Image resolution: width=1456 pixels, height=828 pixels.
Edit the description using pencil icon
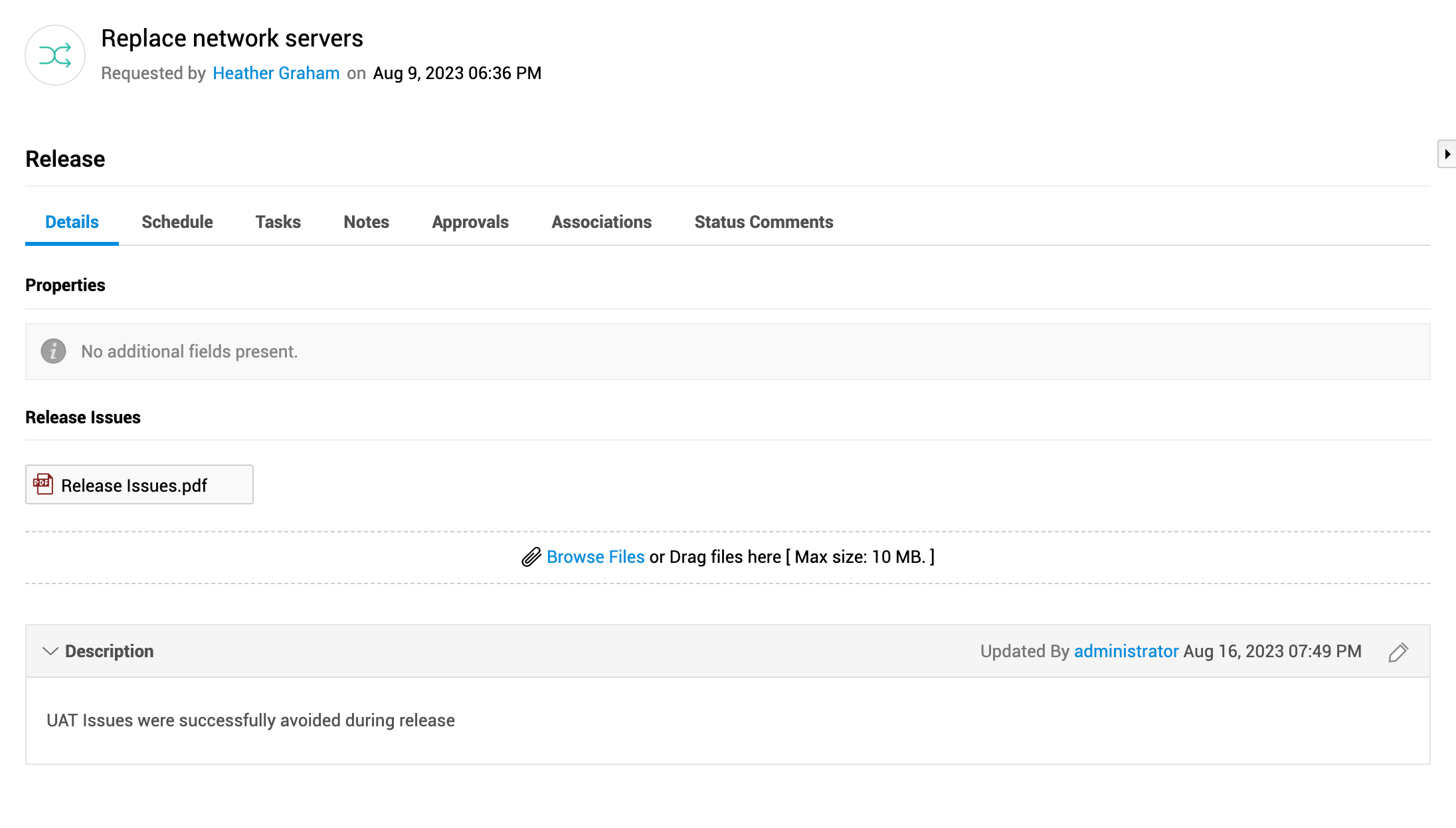1398,652
